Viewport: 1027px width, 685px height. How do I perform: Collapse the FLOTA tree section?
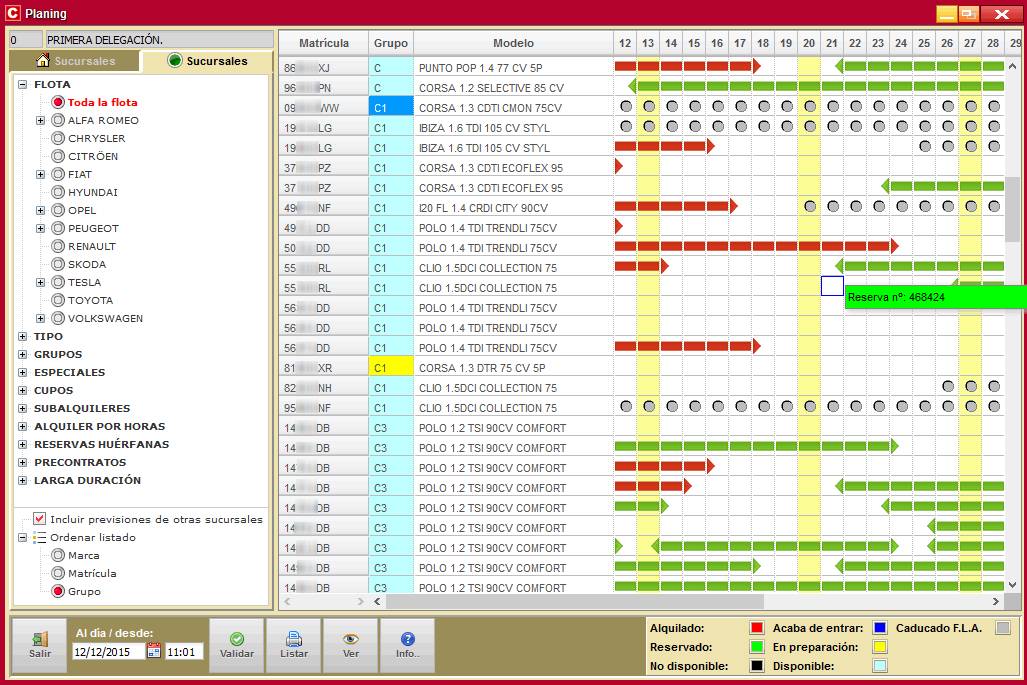tap(23, 84)
